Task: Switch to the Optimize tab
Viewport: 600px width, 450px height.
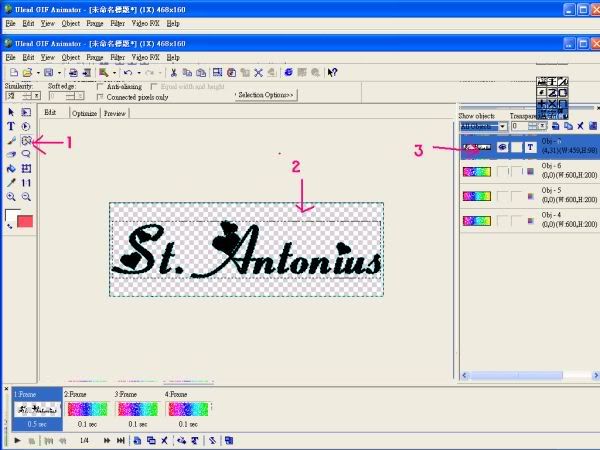Action: coord(84,114)
